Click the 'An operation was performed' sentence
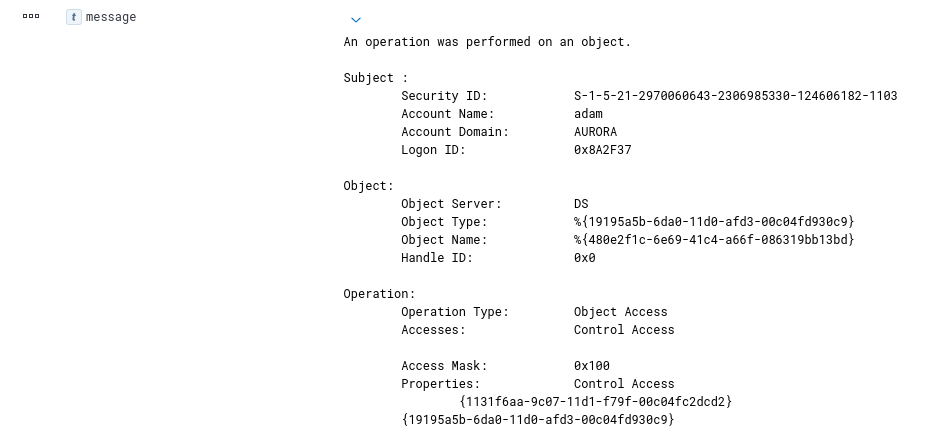The height and width of the screenshot is (439, 933). (x=487, y=42)
